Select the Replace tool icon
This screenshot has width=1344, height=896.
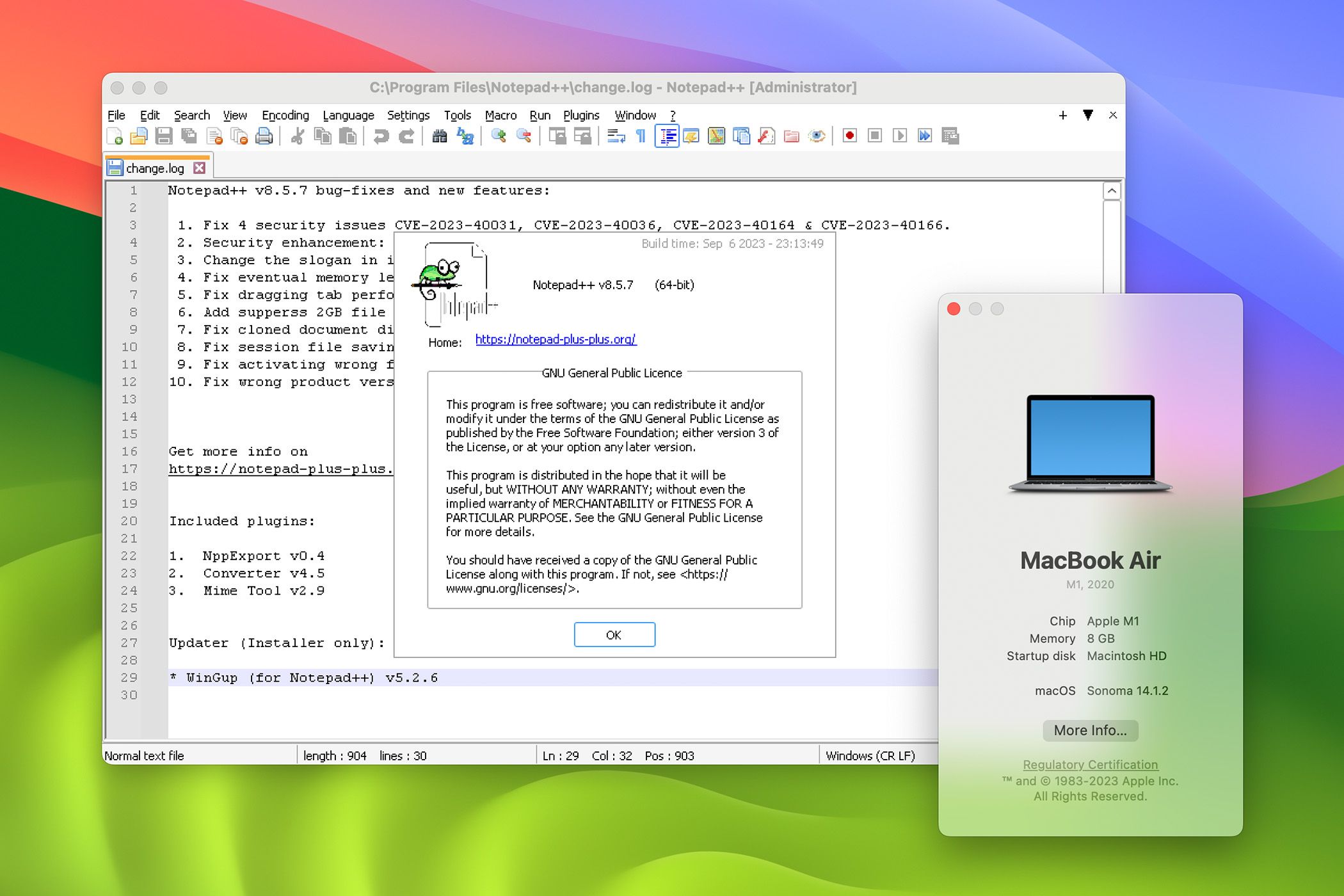(465, 136)
